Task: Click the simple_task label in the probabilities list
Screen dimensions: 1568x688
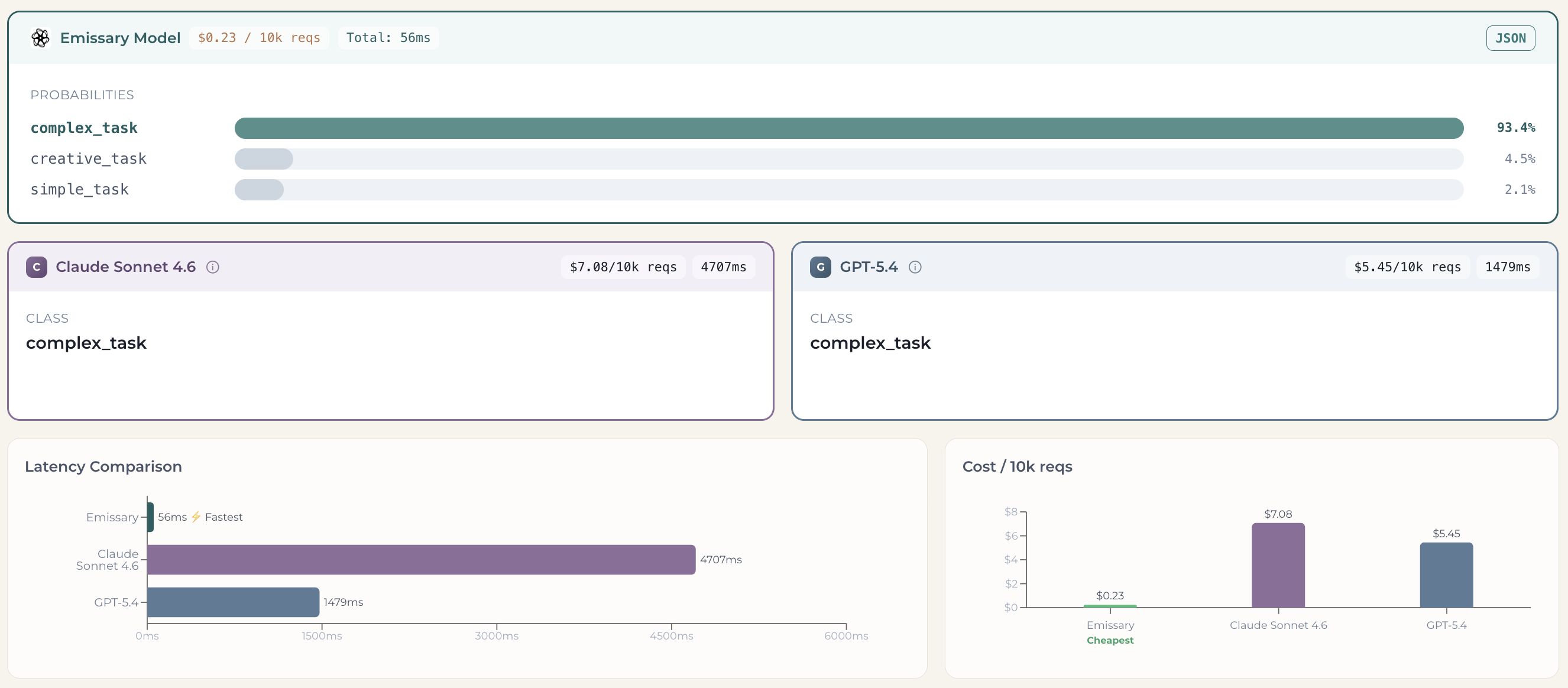Action: (x=80, y=190)
